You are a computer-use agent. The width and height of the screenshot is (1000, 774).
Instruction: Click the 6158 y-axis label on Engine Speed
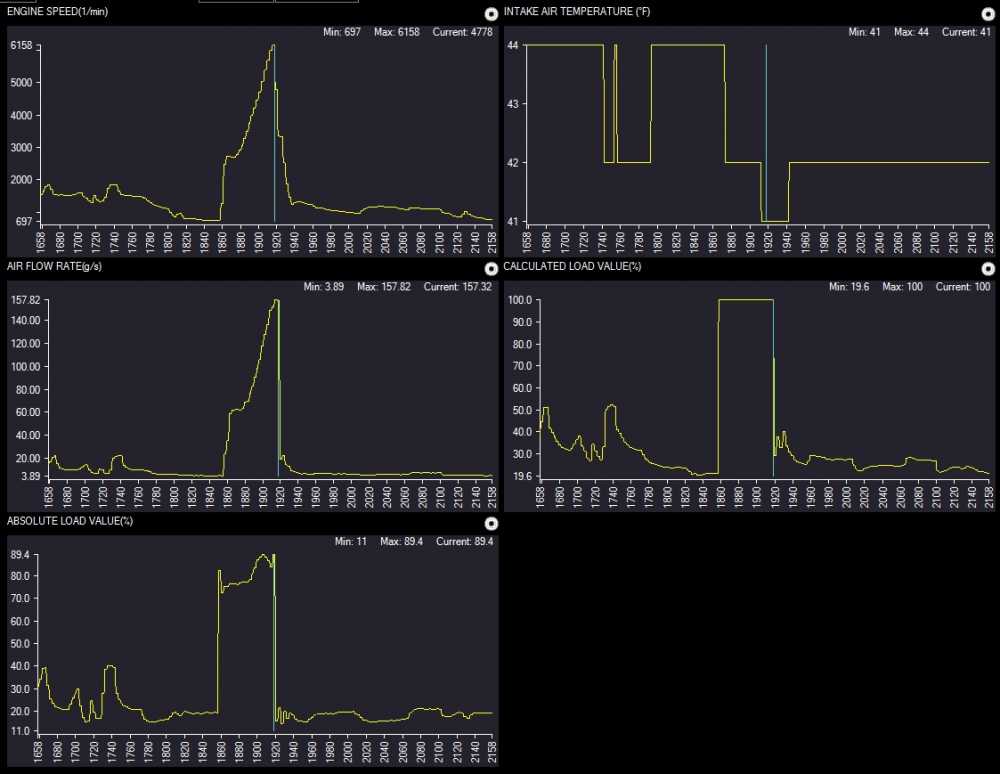click(x=22, y=46)
